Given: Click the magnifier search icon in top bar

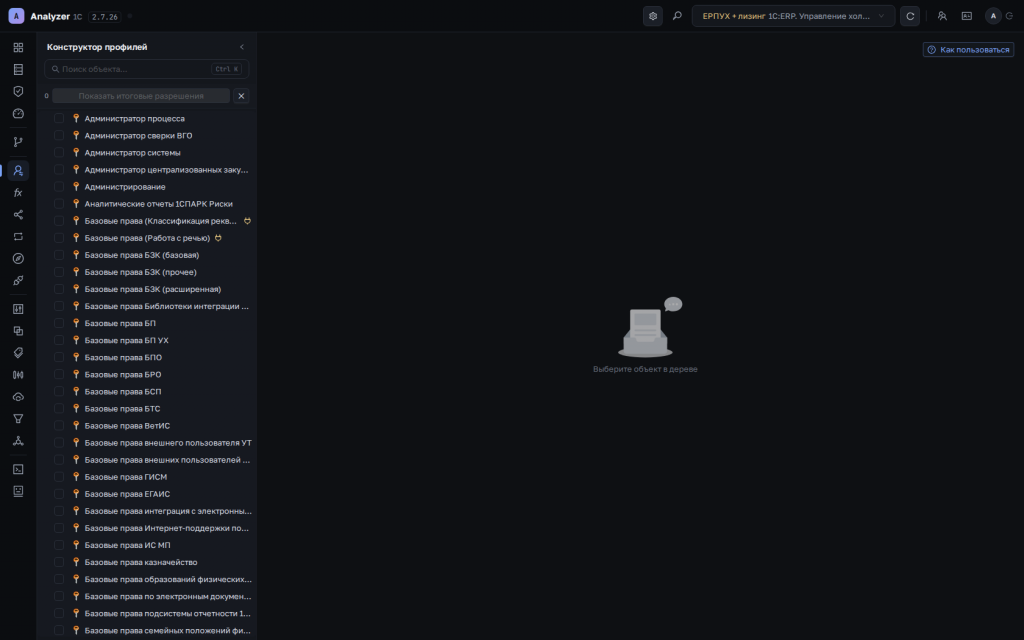Looking at the screenshot, I should (677, 16).
